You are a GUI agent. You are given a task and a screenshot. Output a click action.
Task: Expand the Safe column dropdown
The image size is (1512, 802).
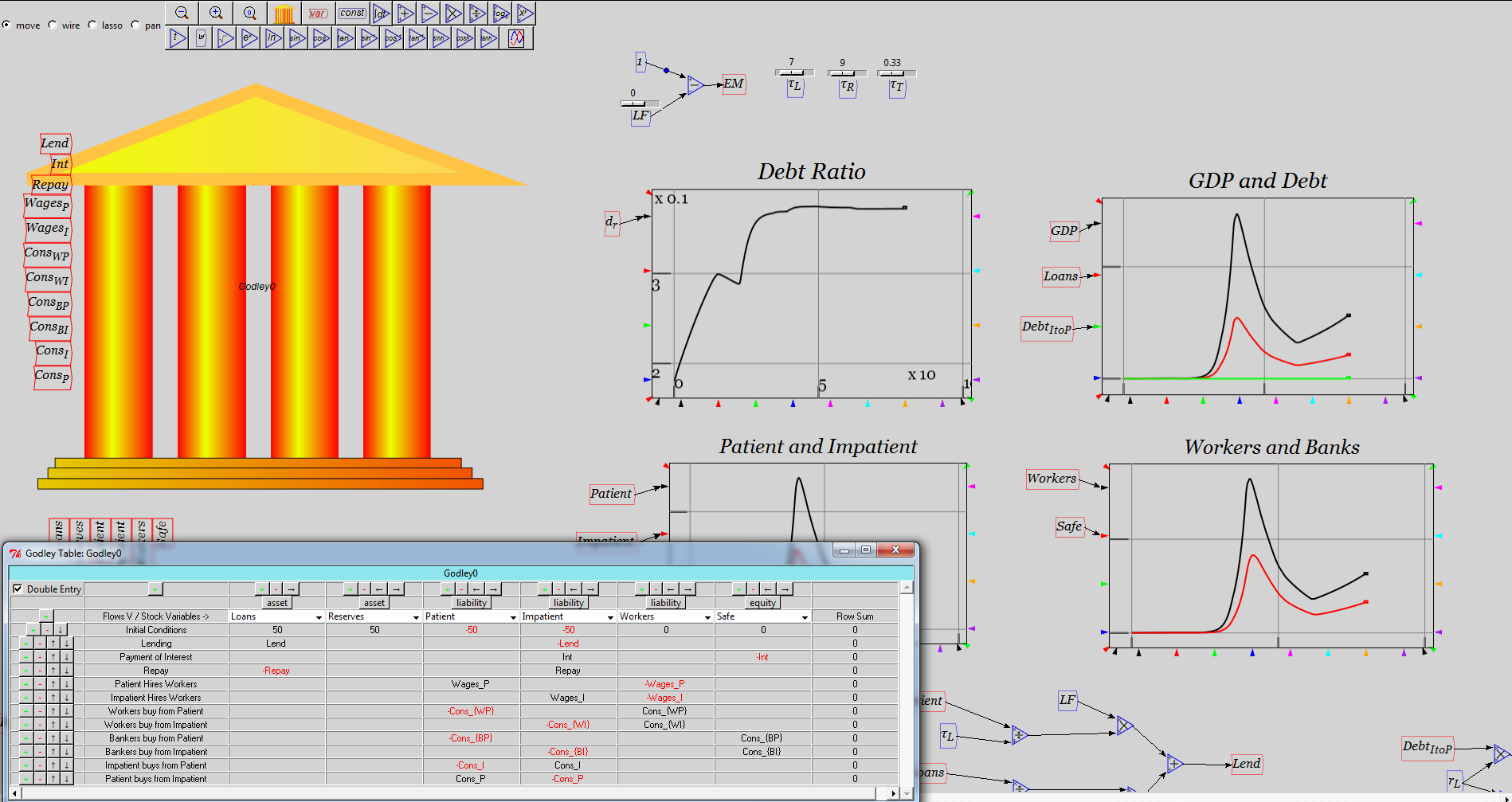click(805, 617)
